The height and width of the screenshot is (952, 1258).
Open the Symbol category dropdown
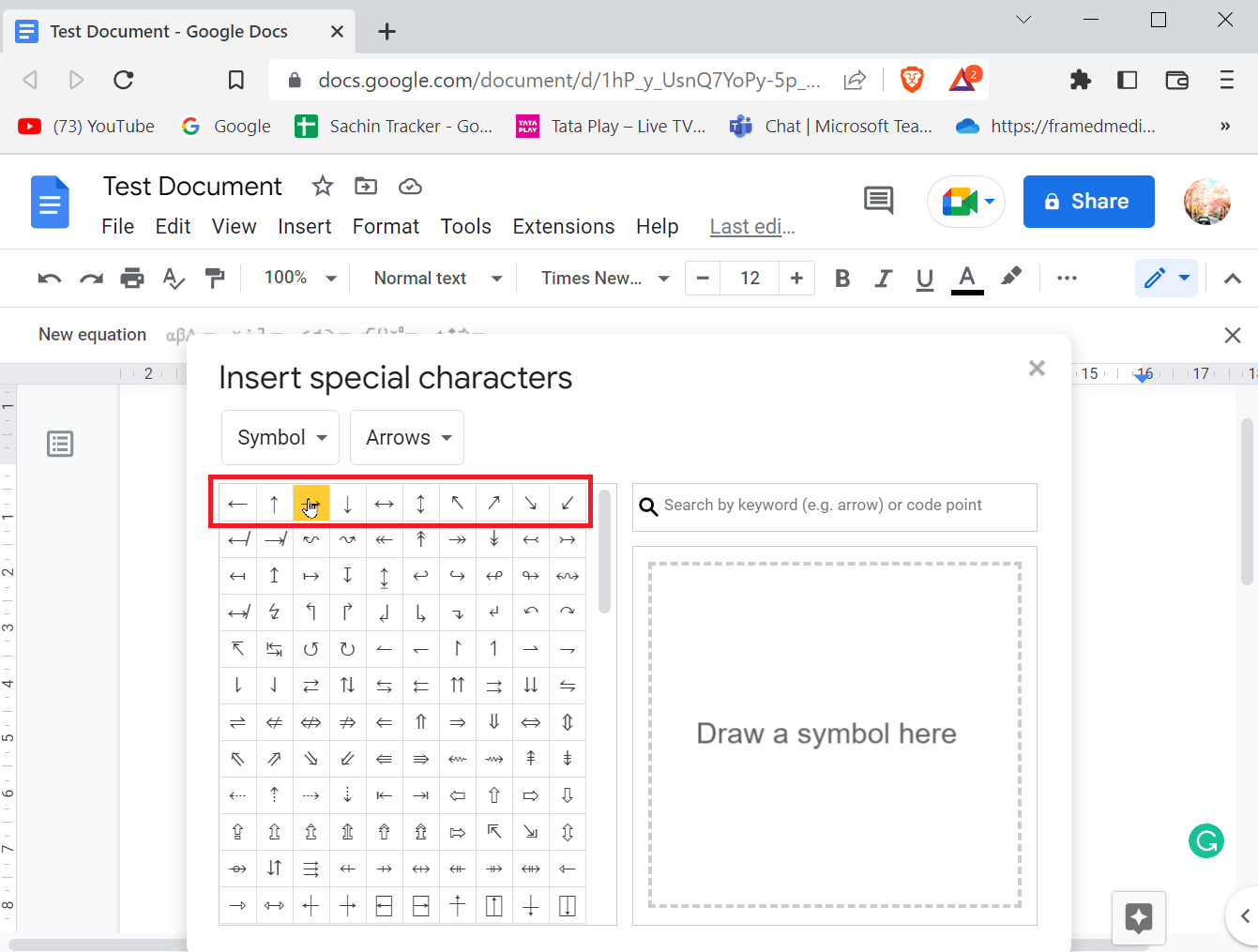280,437
